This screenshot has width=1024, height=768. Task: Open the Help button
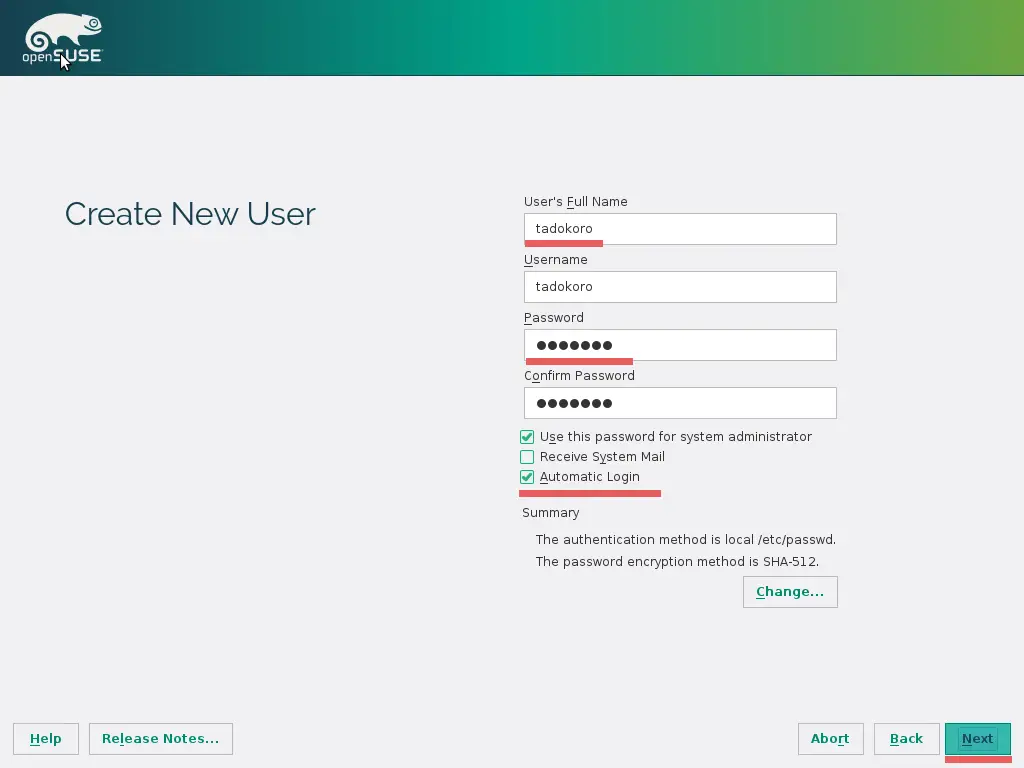(46, 739)
